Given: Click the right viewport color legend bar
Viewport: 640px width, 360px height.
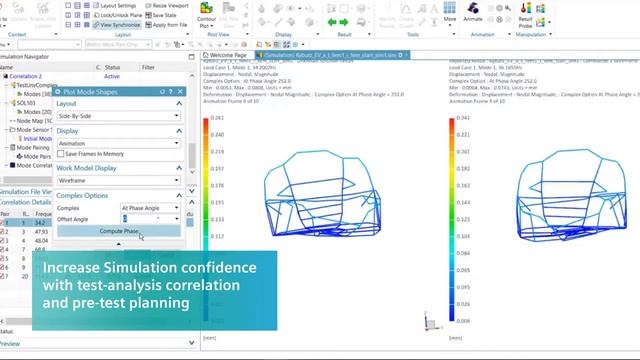Looking at the screenshot, I should [x=451, y=219].
